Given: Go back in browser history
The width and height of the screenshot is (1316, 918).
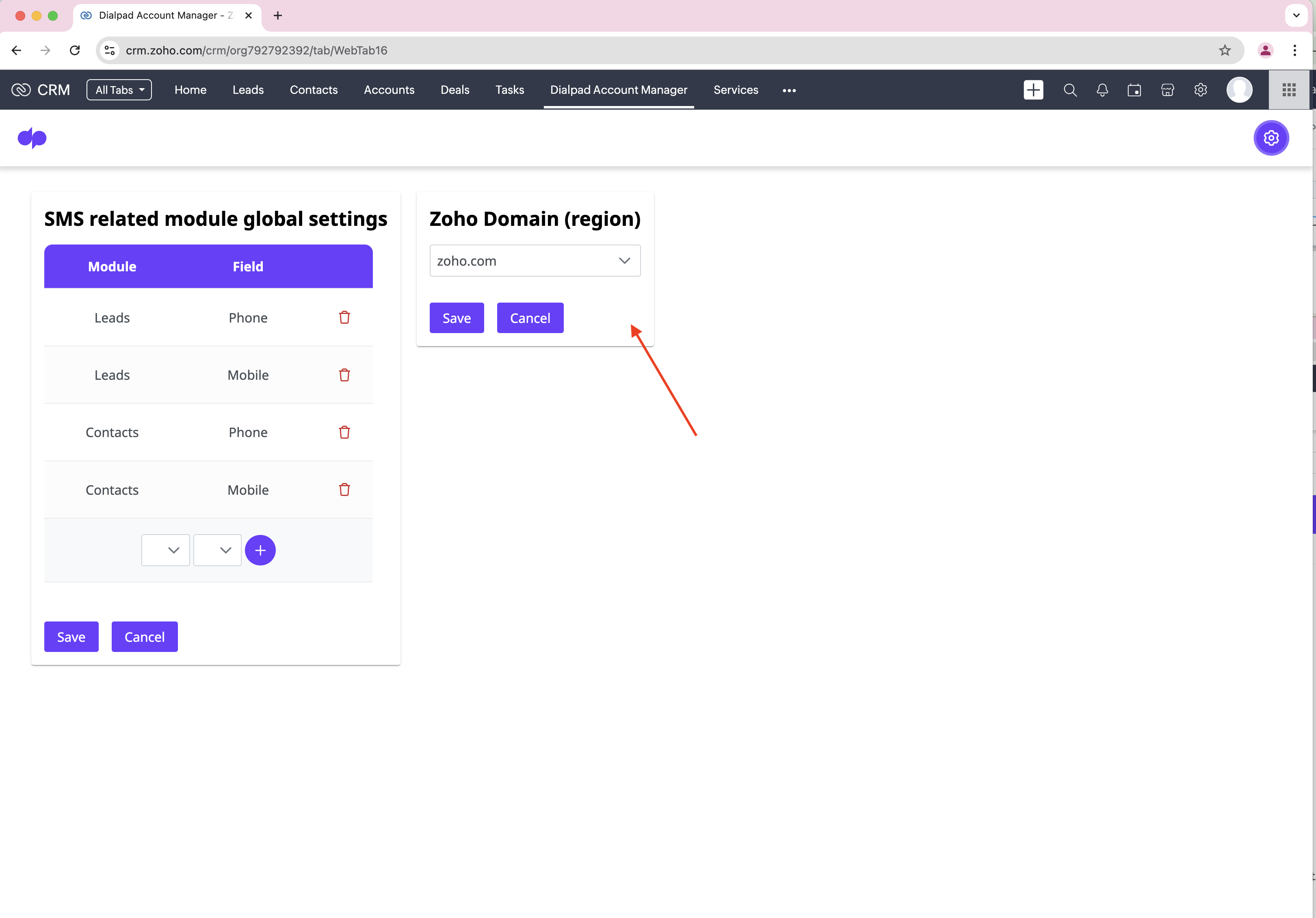Looking at the screenshot, I should click(x=17, y=50).
